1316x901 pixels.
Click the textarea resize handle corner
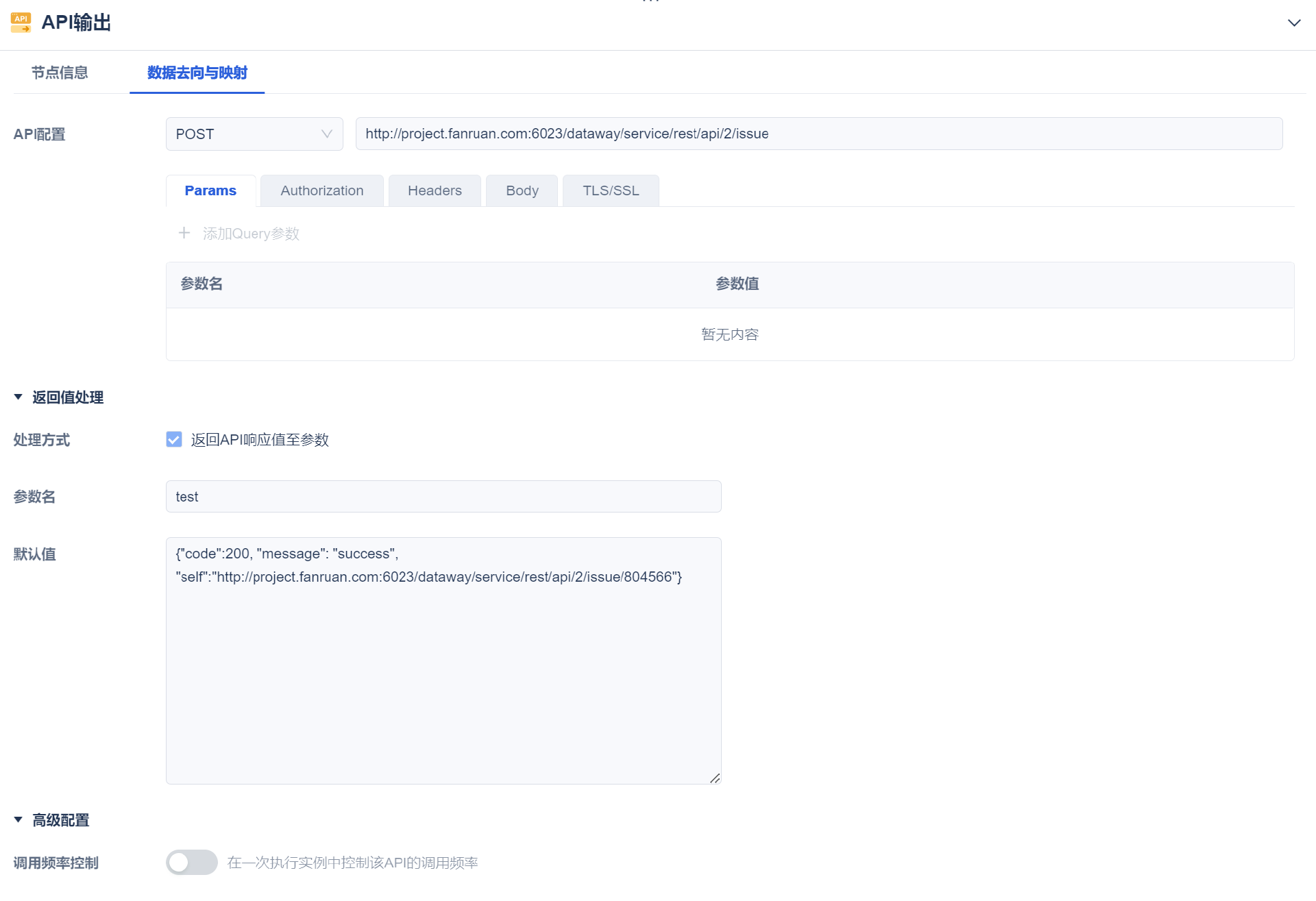[x=715, y=778]
